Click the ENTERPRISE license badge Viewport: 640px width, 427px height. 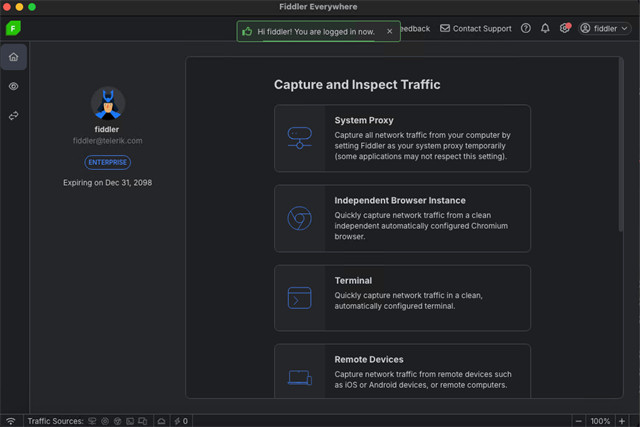(108, 162)
